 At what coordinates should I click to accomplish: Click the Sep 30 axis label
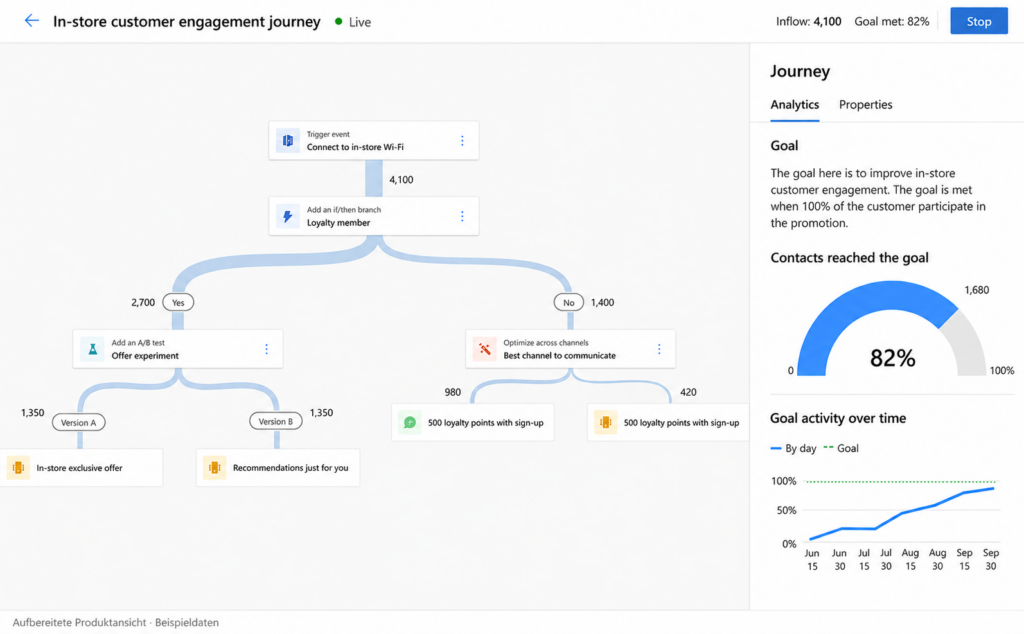pyautogui.click(x=991, y=560)
